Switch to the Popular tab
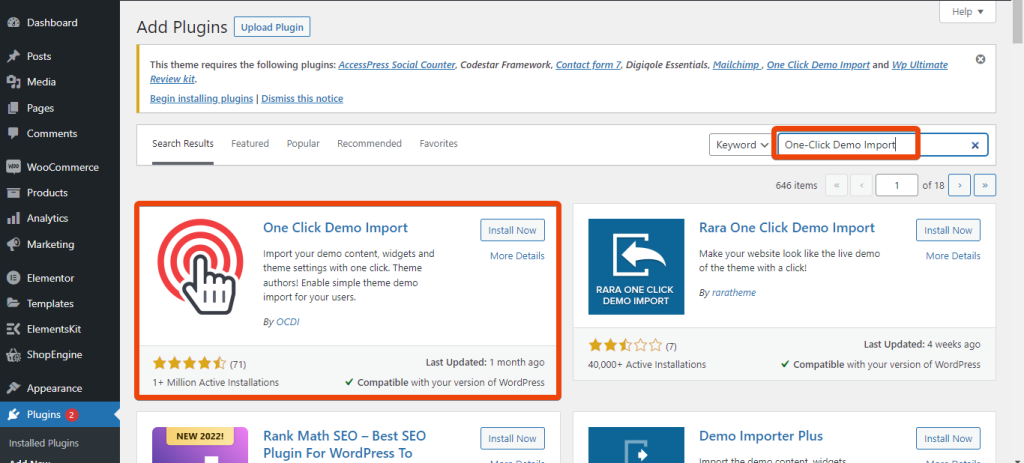1024x463 pixels. coord(303,144)
